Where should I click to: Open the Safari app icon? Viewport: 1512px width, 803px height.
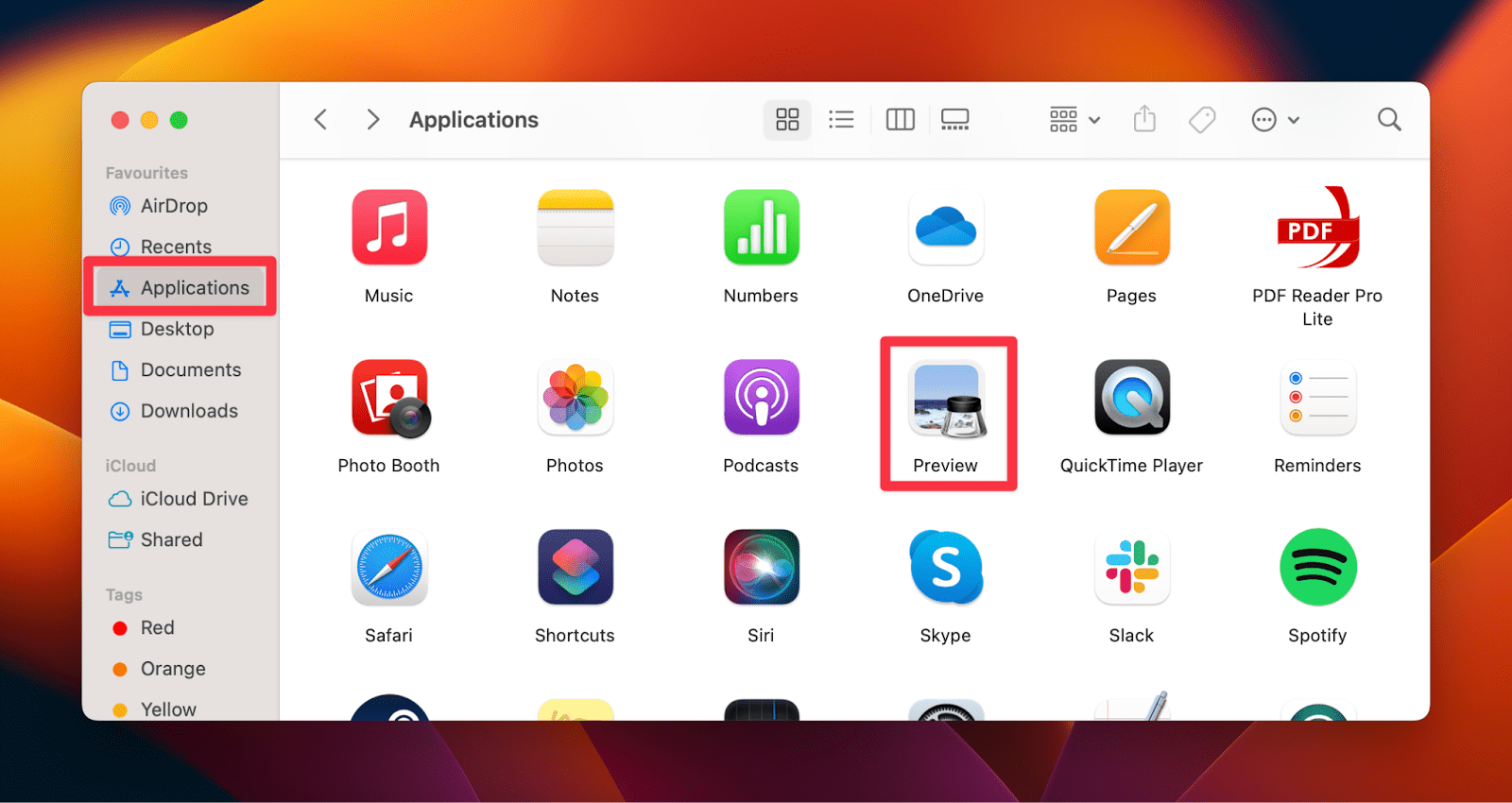389,568
